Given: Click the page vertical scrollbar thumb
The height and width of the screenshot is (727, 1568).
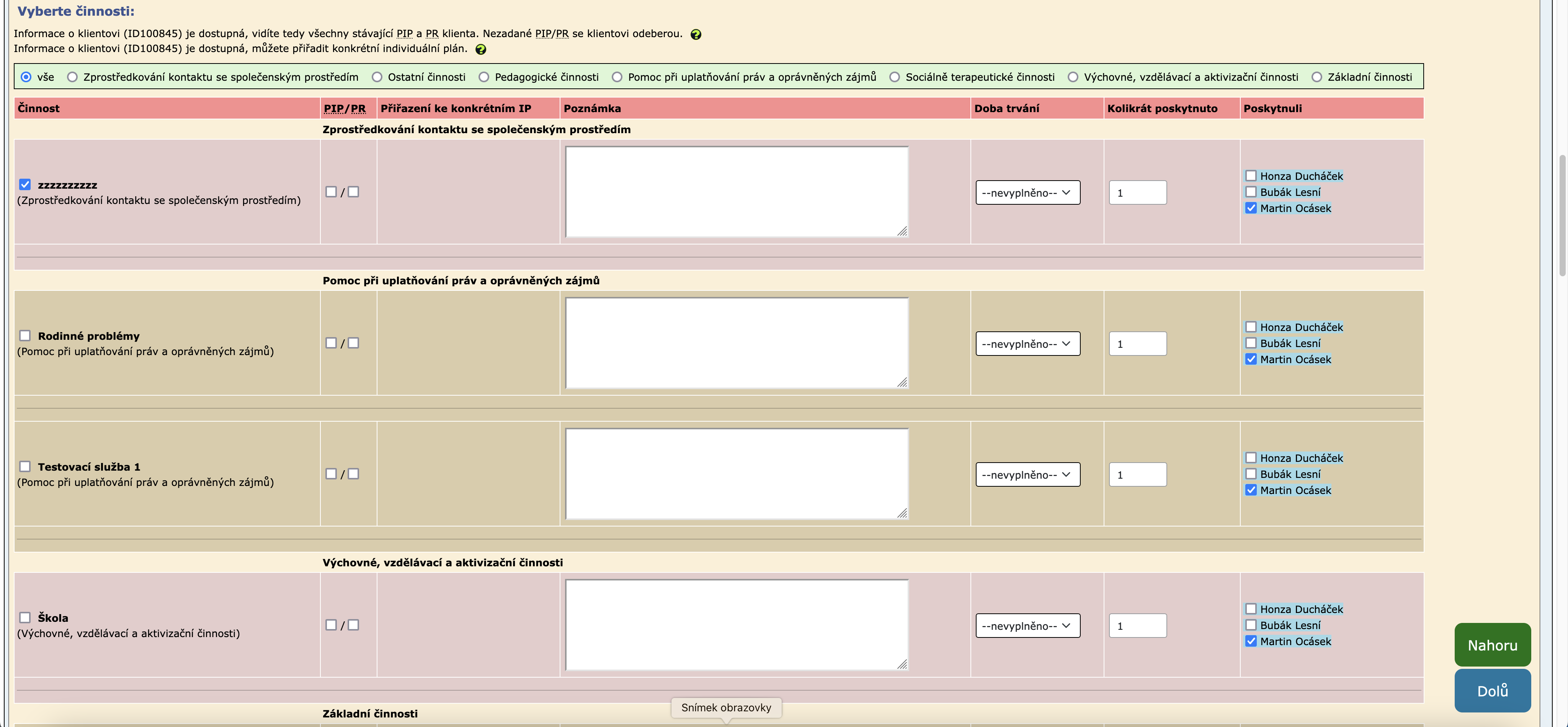Looking at the screenshot, I should pos(1563,216).
